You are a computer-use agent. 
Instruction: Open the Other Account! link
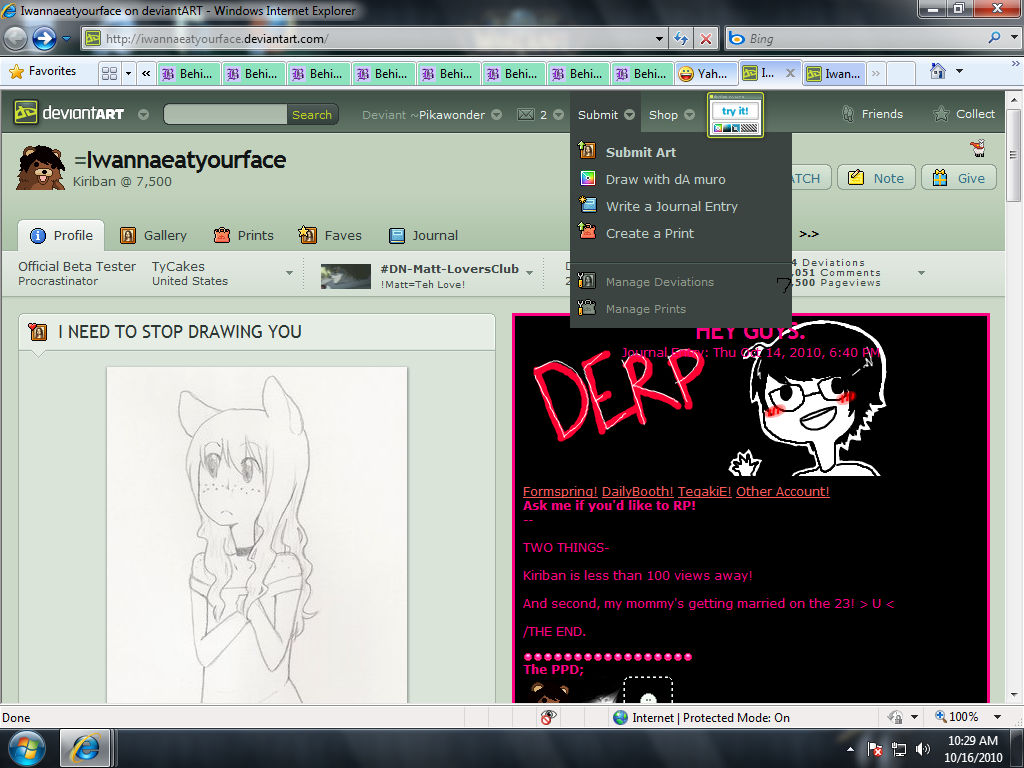[782, 492]
